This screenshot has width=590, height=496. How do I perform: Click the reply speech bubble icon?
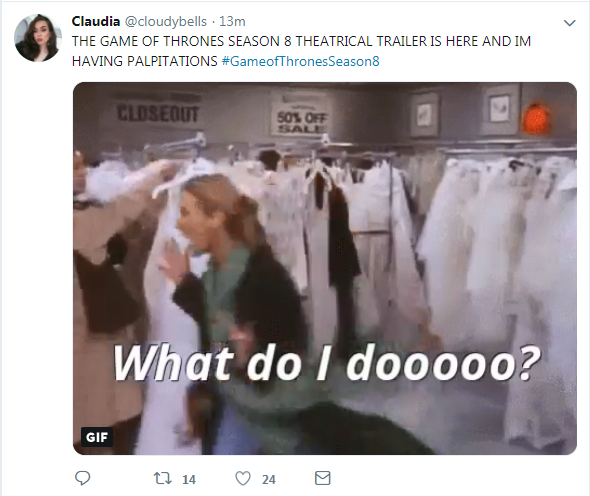coord(82,478)
